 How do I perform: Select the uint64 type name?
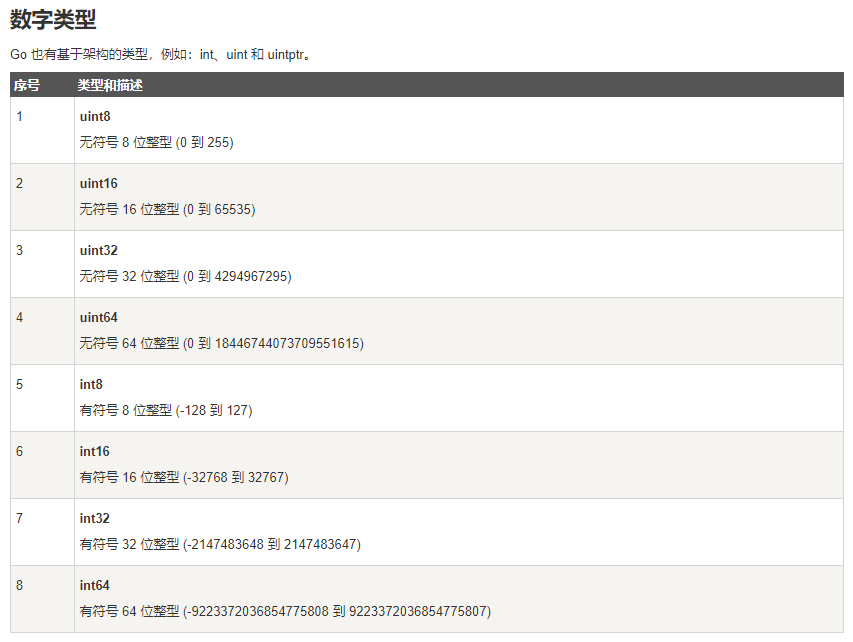point(98,317)
